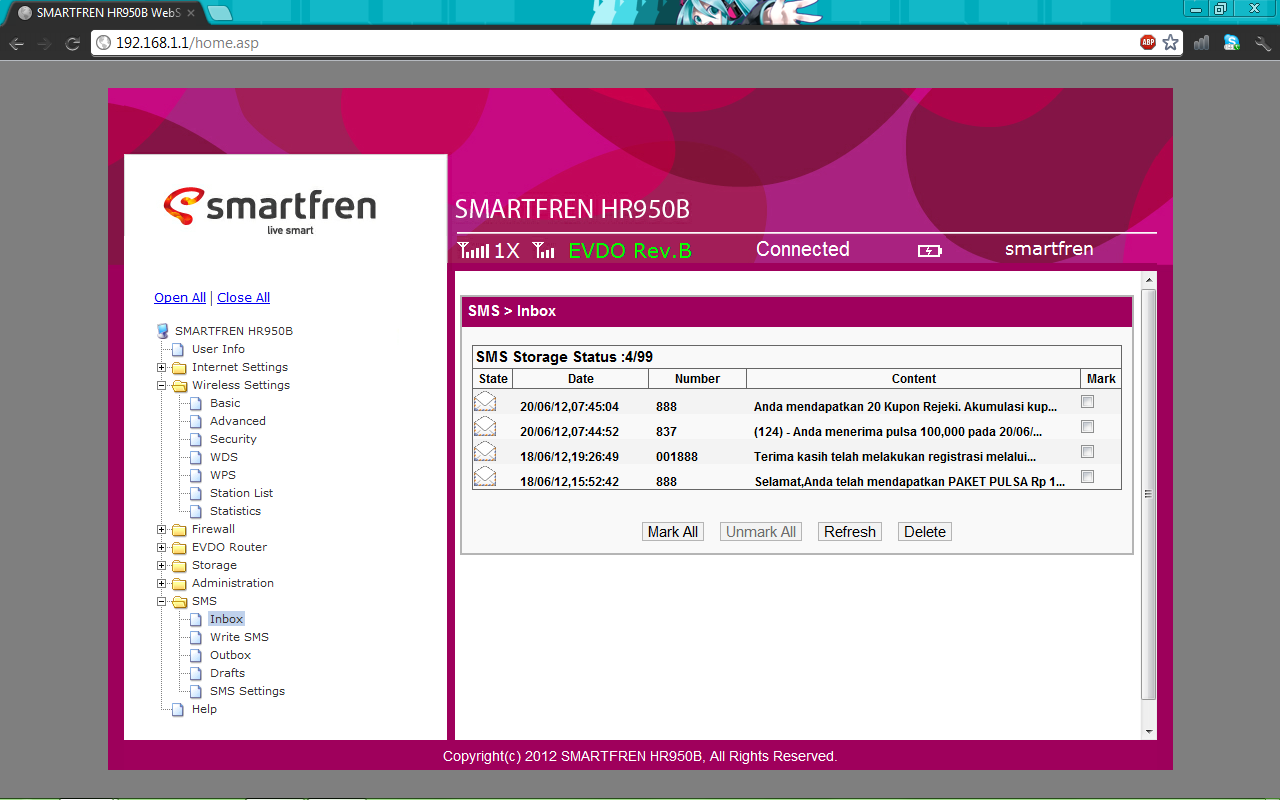Reload the page with refresh icon
The image size is (1280, 800).
(72, 43)
